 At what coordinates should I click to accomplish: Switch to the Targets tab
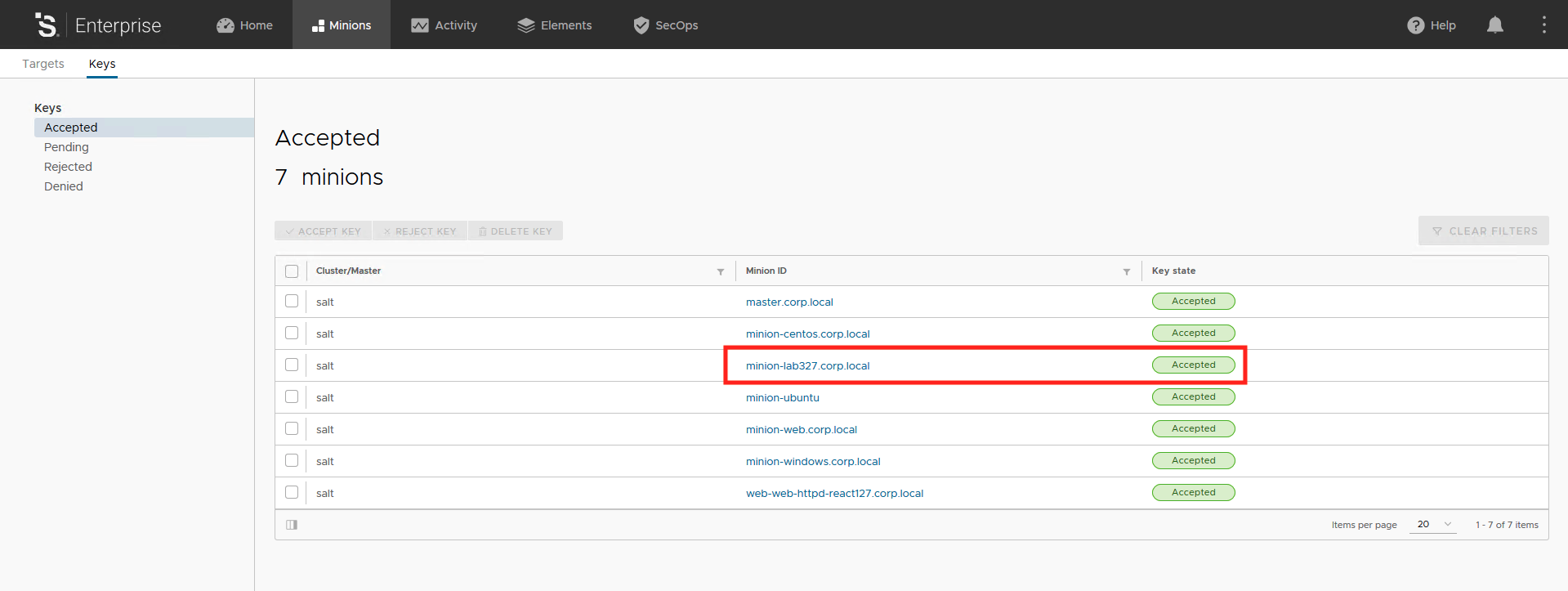43,64
